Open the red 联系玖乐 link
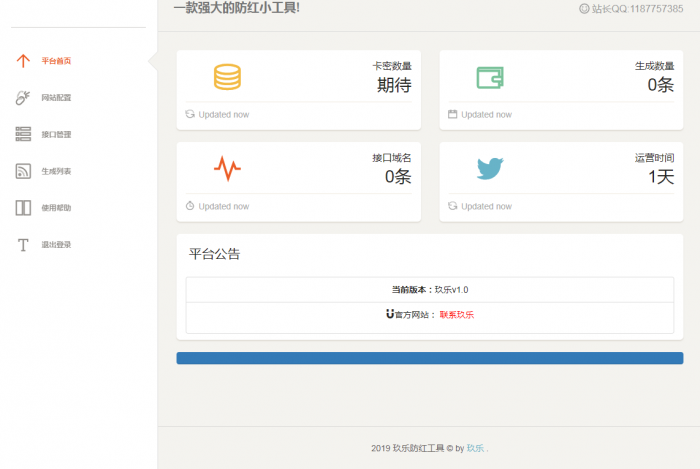 (x=457, y=315)
